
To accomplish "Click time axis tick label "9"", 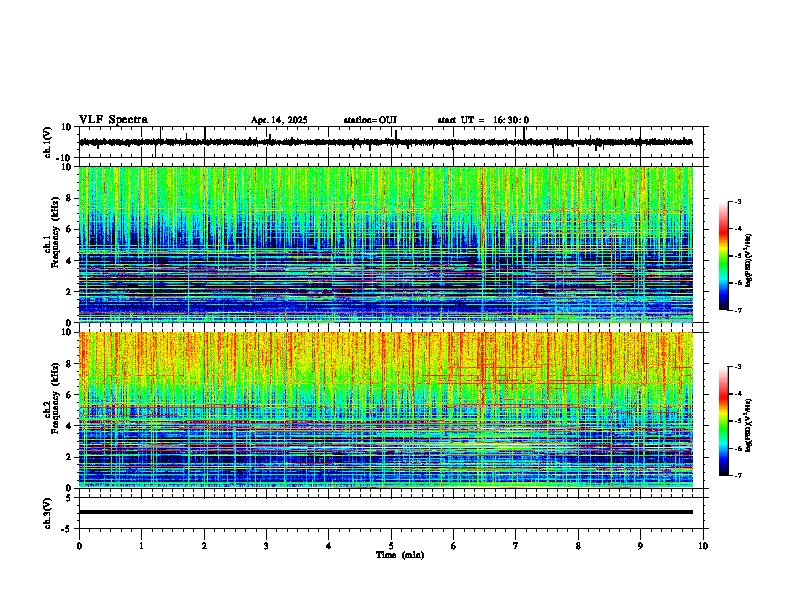I will click(640, 546).
